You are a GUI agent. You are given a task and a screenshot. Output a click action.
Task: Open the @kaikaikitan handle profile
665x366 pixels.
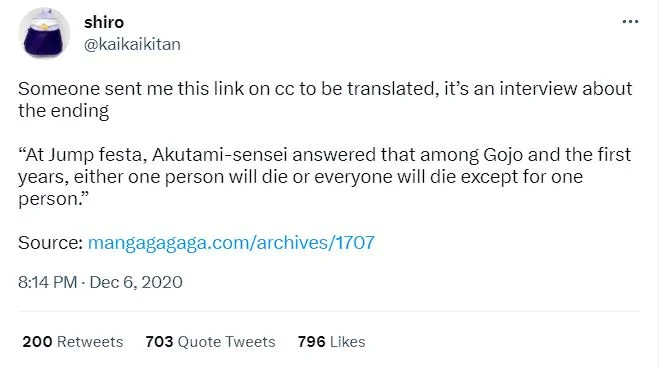tap(132, 44)
